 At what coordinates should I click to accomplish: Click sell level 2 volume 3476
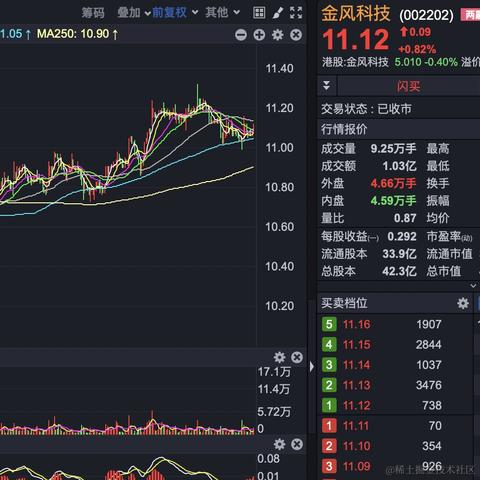point(429,385)
